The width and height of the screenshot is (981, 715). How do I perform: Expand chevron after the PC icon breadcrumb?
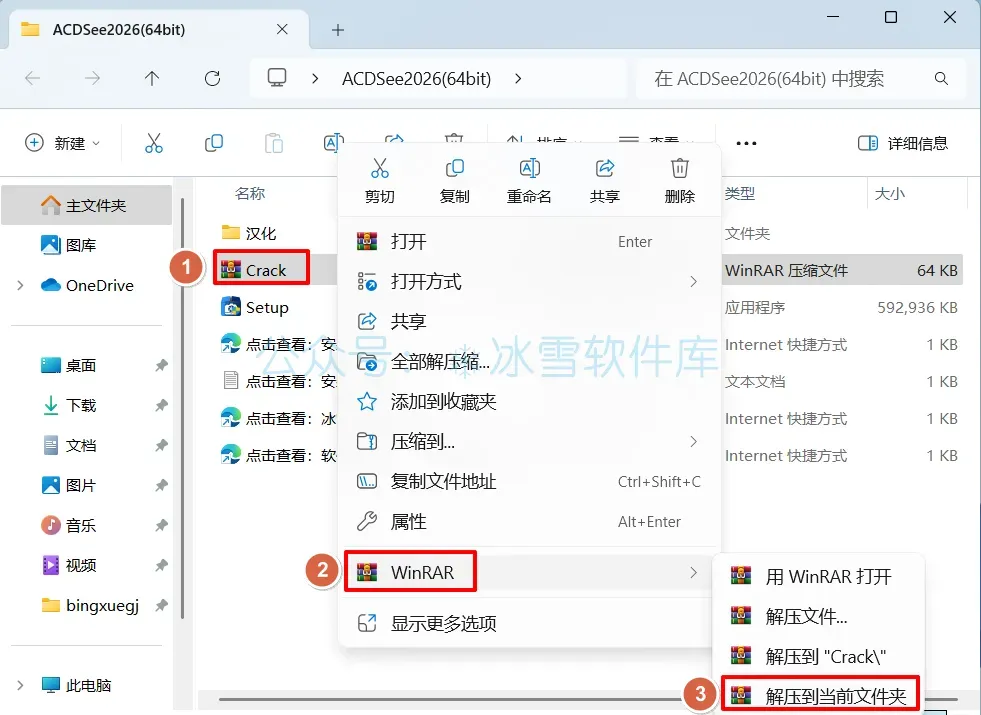click(315, 79)
